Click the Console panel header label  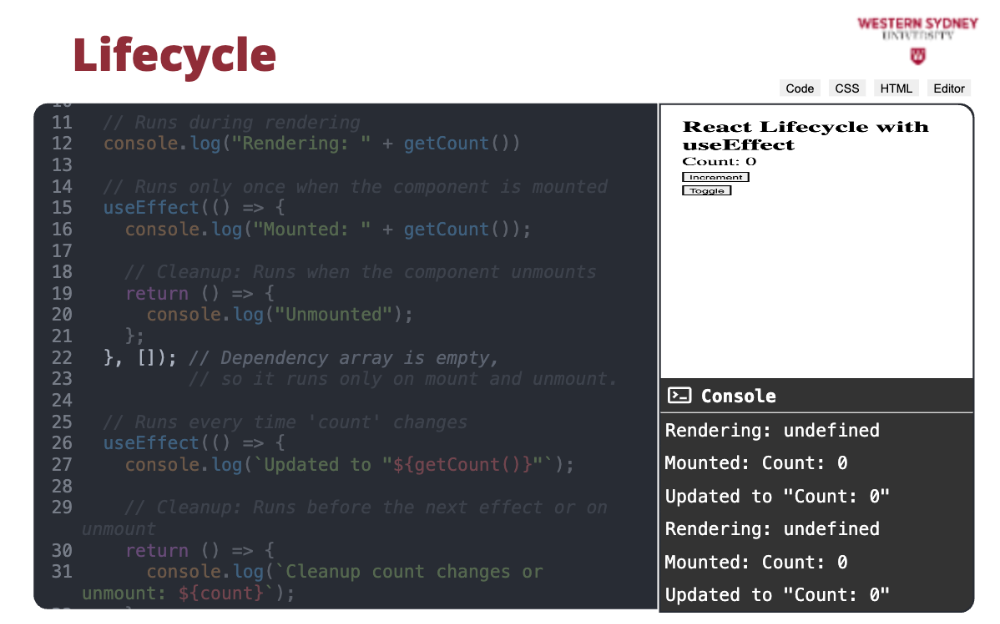pos(738,396)
